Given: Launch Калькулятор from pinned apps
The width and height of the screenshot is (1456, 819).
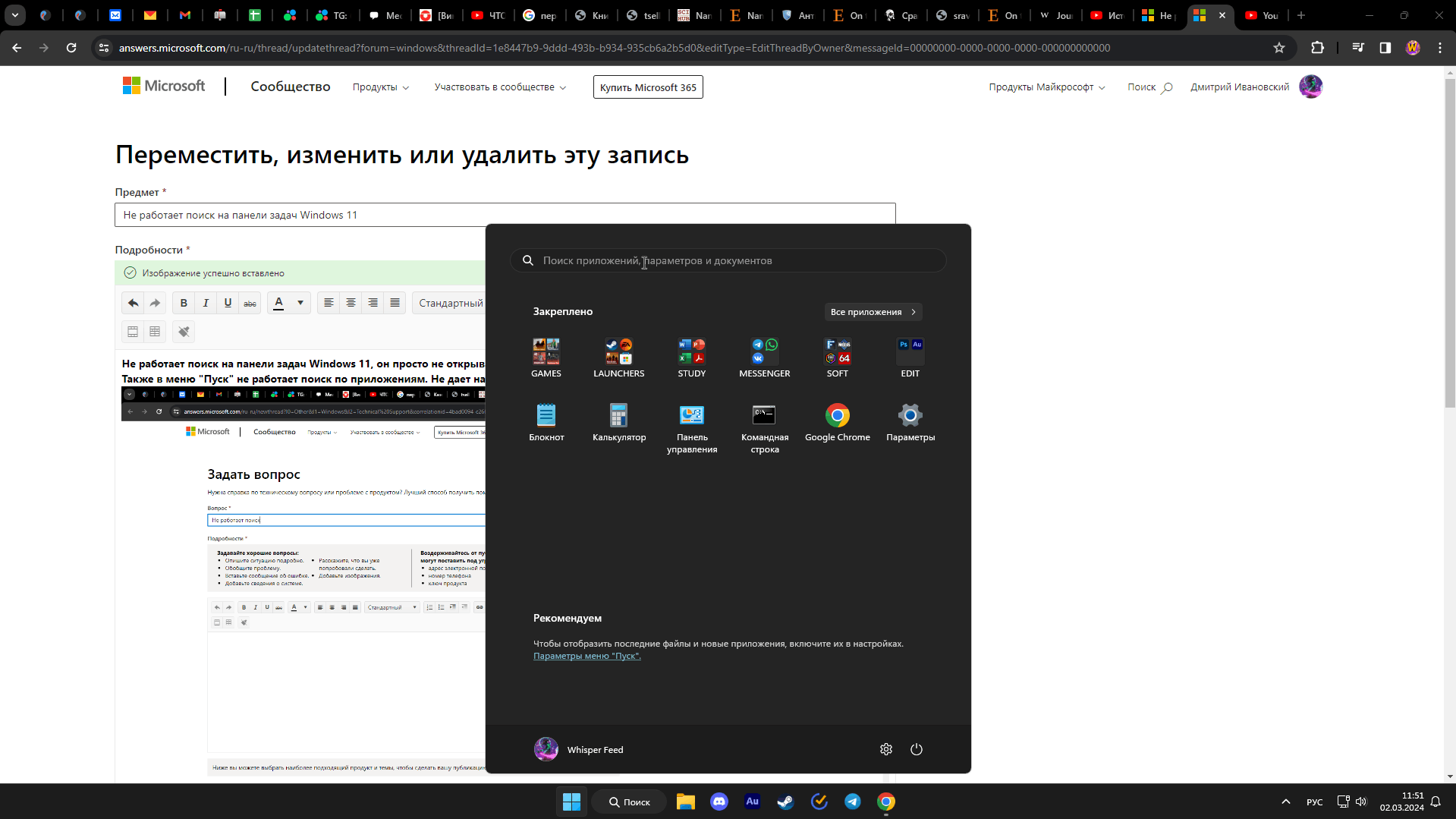Looking at the screenshot, I should [x=619, y=423].
